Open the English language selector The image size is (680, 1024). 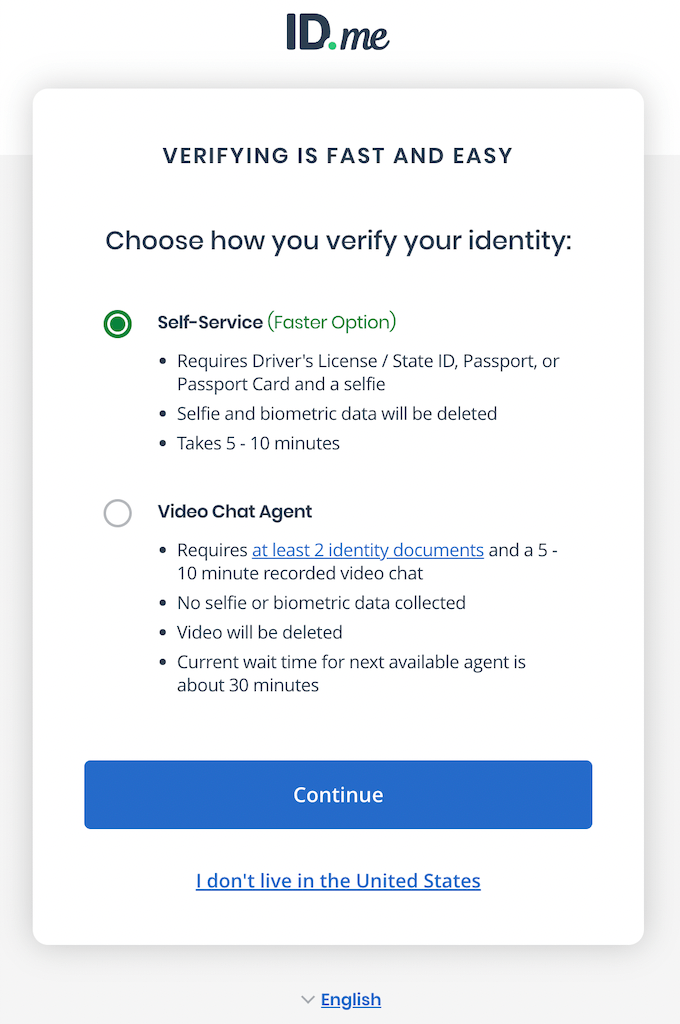point(351,999)
